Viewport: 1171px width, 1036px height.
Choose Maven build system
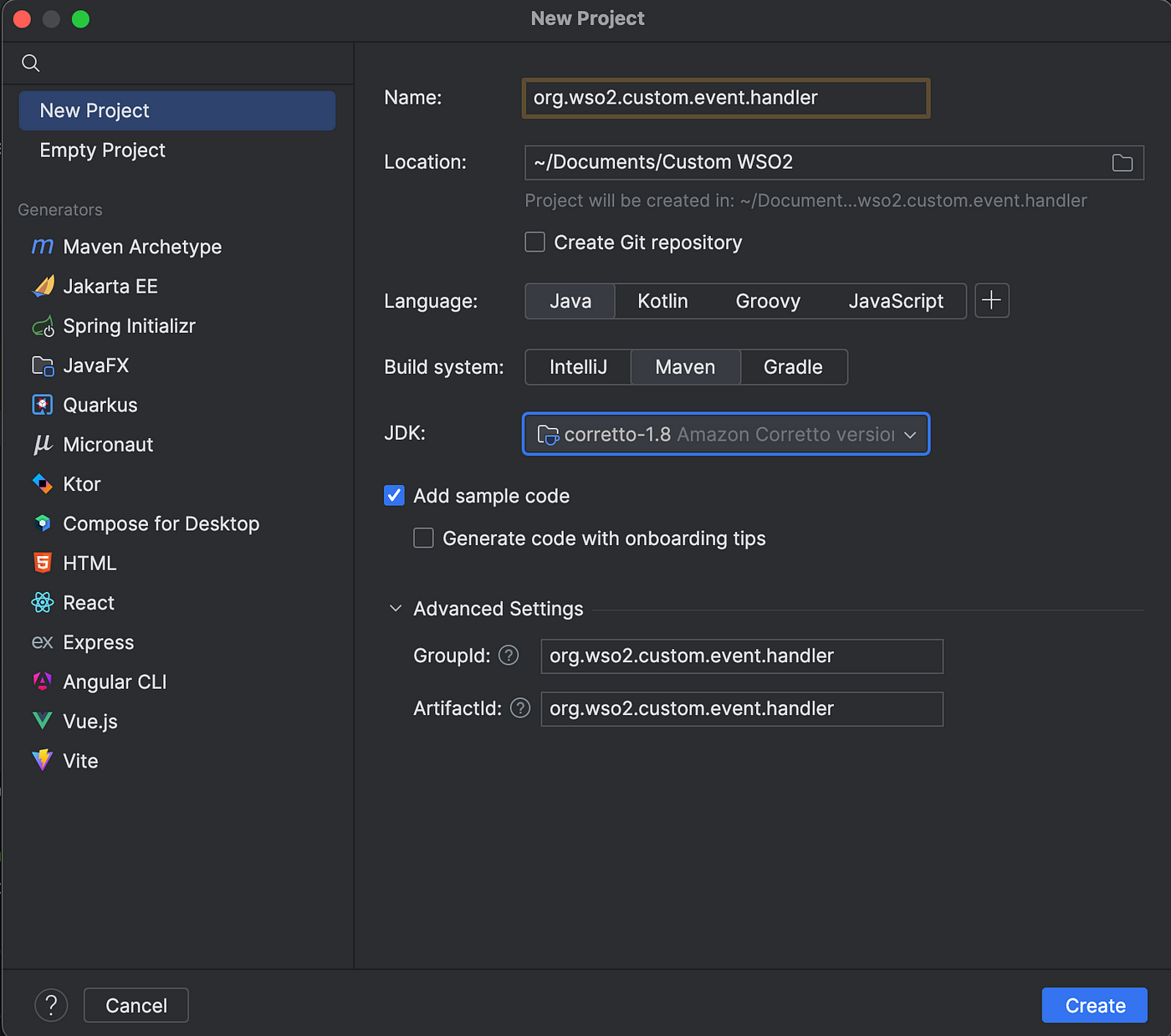[685, 367]
